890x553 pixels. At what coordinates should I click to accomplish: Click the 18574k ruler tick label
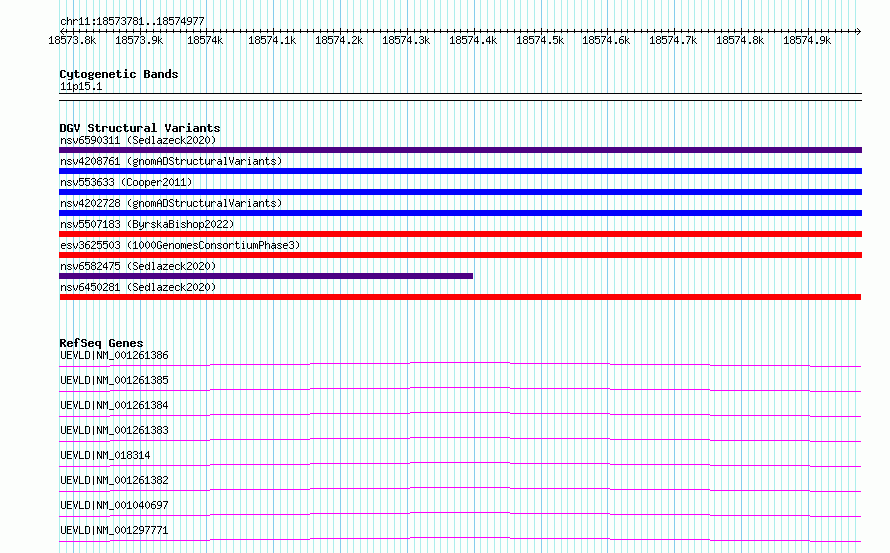(205, 40)
